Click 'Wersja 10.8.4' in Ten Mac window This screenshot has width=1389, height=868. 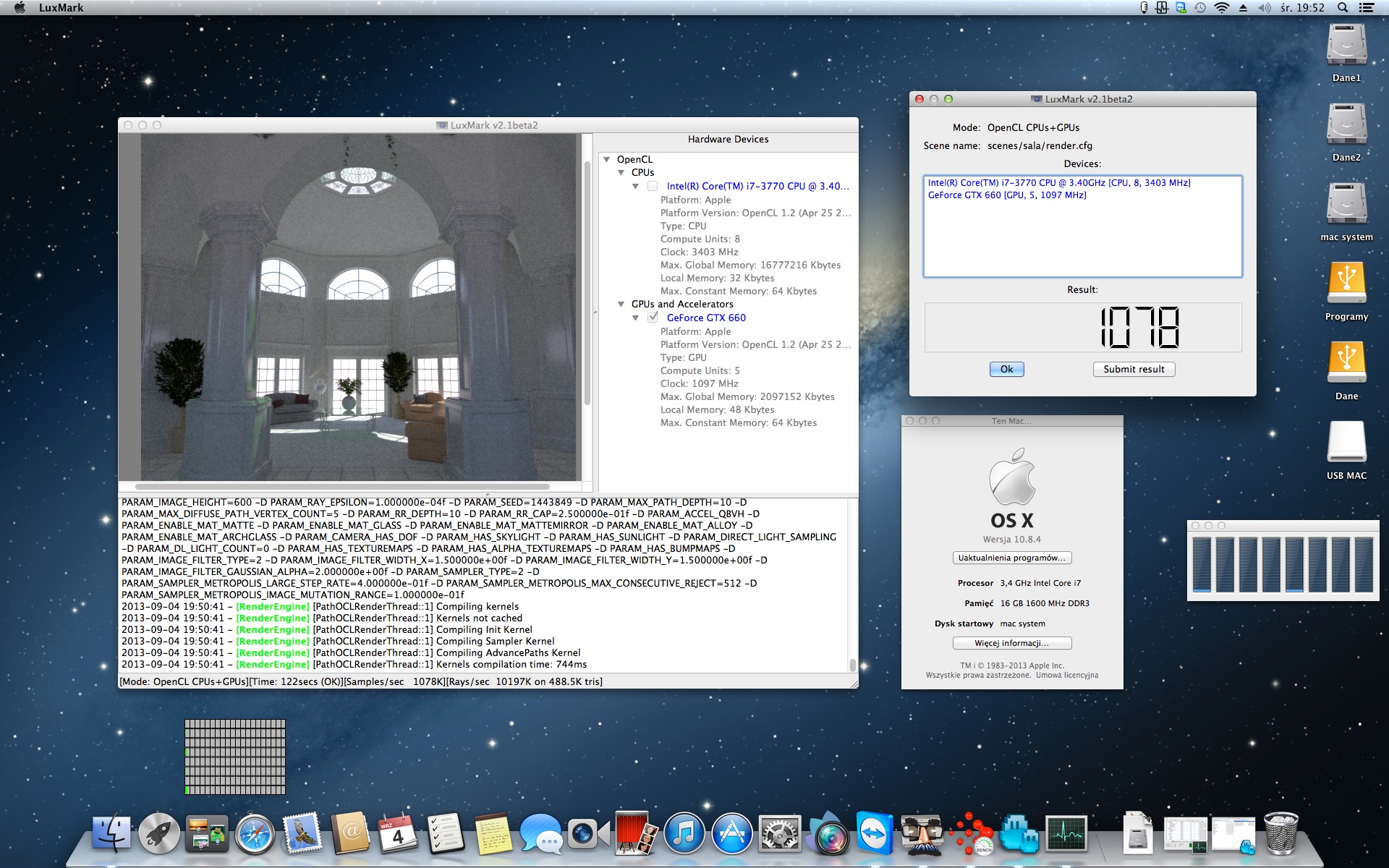coord(1011,540)
